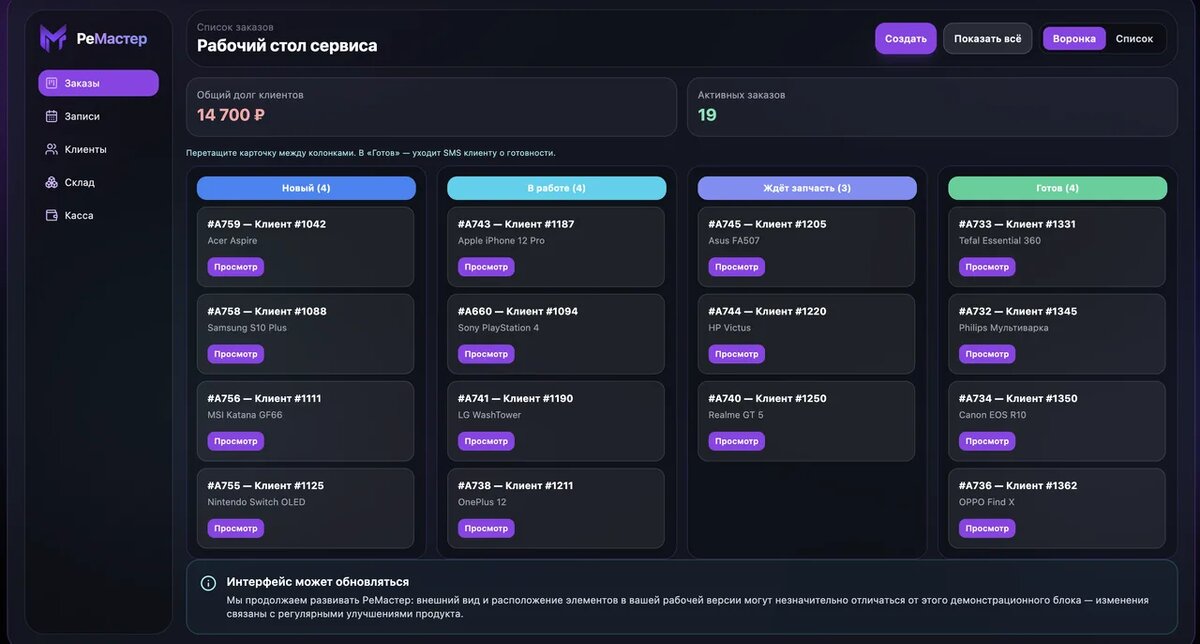1200x644 pixels.
Task: Click the Общий долг клиентов label
Action: tap(250, 95)
